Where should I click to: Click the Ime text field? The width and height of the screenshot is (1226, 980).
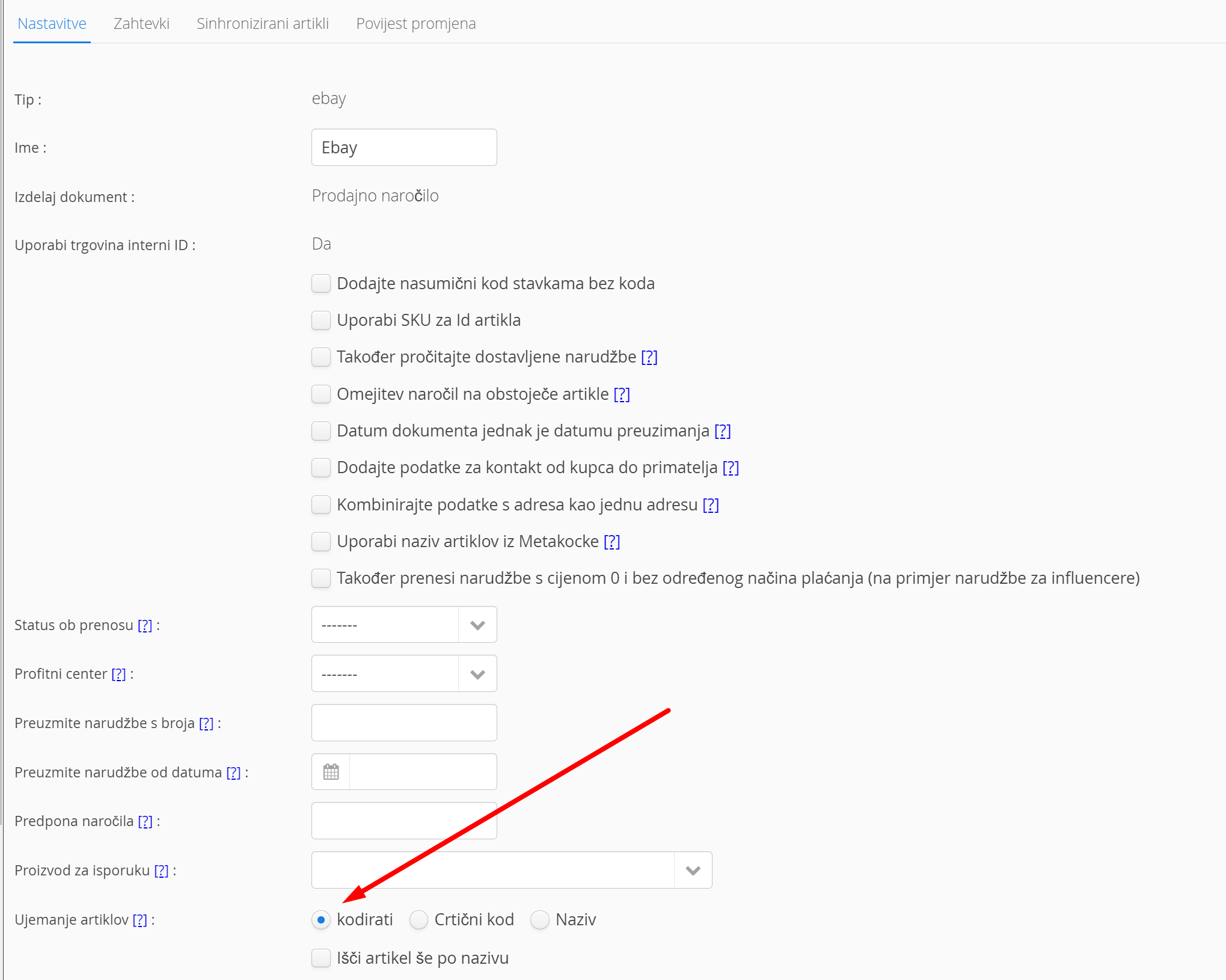pos(404,147)
